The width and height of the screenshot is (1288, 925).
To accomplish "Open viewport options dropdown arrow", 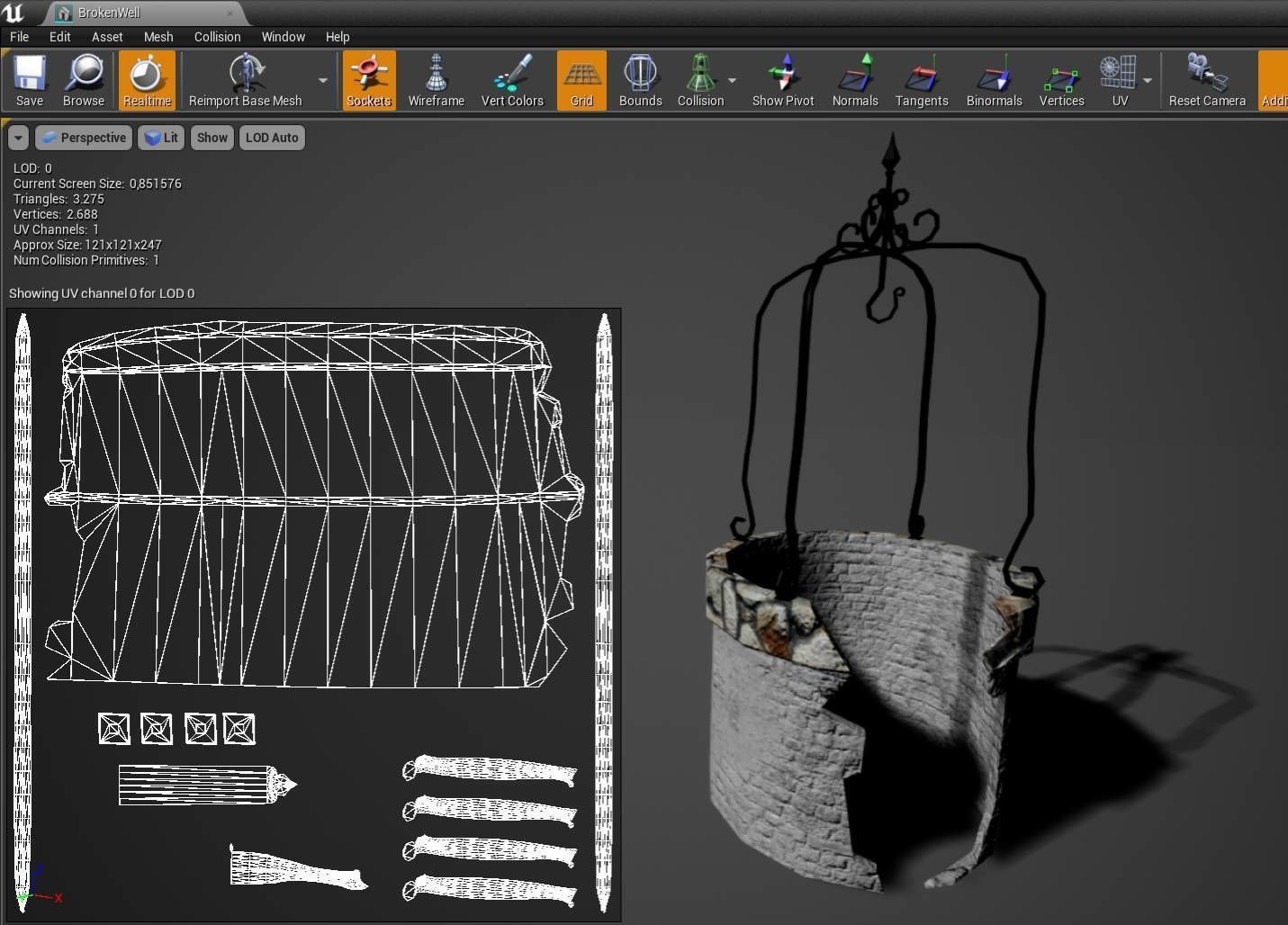I will pyautogui.click(x=19, y=138).
